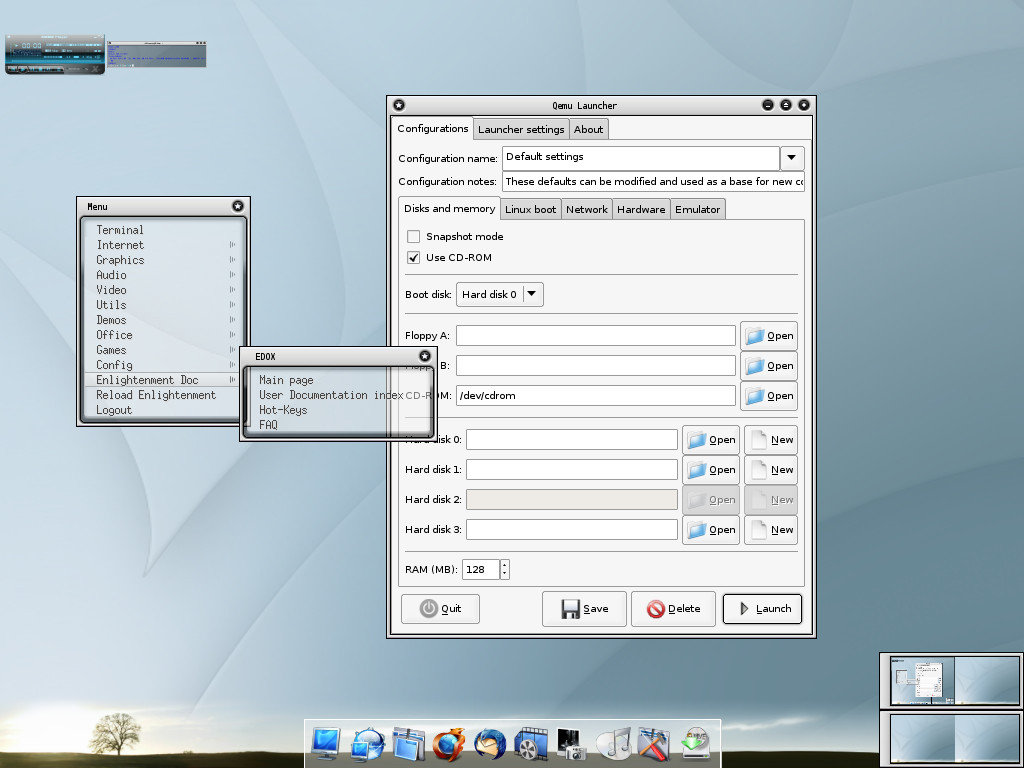This screenshot has height=768, width=1024.
Task: Click the Configuration notes field
Action: pos(653,182)
